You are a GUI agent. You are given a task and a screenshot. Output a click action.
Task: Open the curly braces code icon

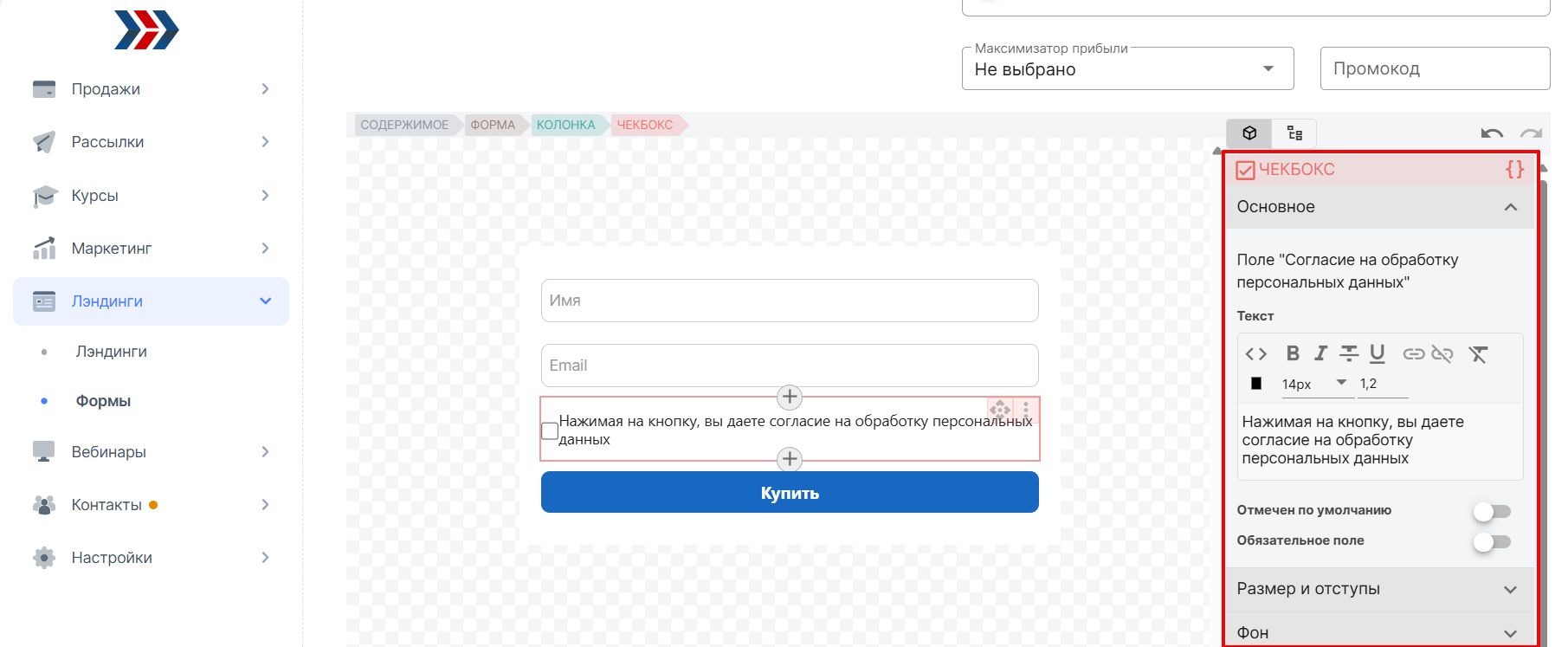pos(1515,169)
